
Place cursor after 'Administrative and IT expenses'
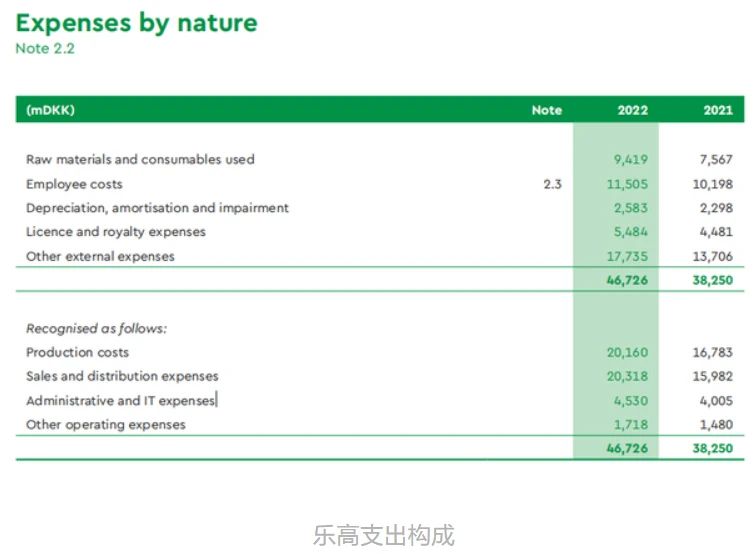(217, 400)
